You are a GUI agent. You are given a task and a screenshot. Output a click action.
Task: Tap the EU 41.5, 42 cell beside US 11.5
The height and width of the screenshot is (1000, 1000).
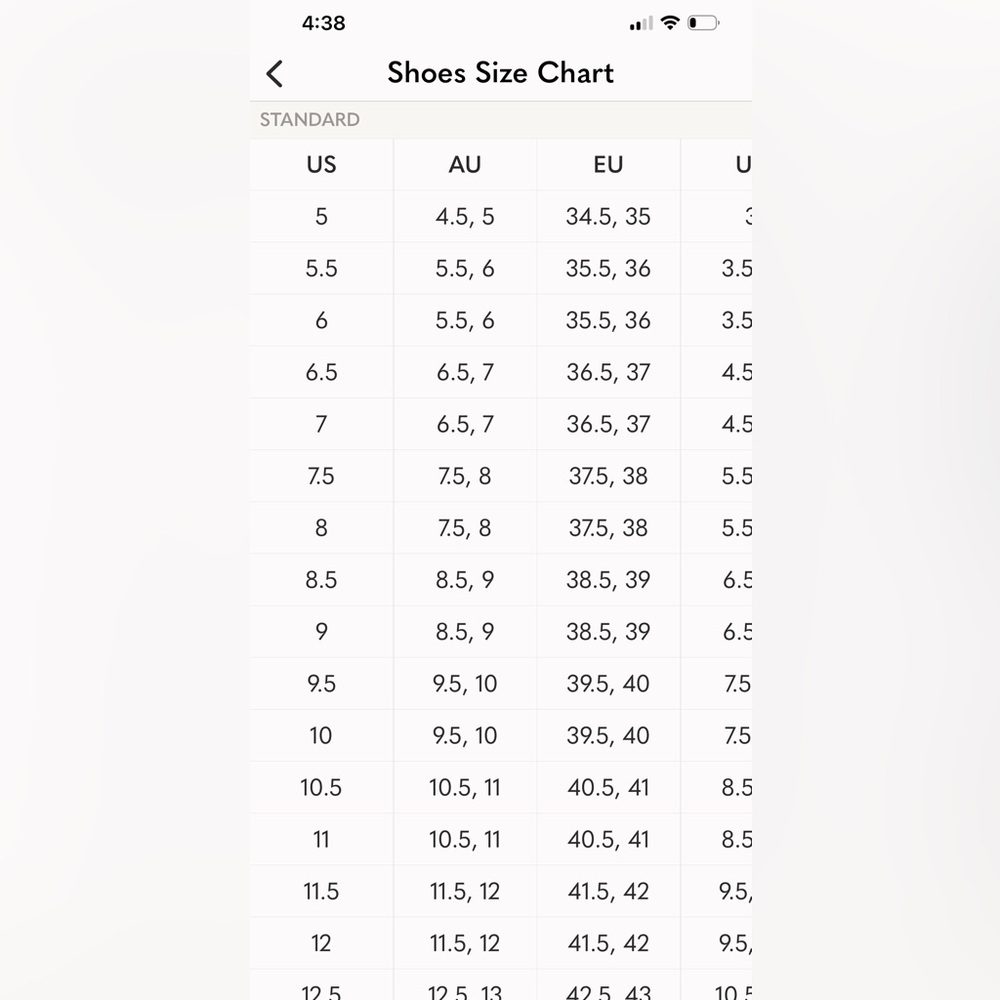click(x=608, y=892)
